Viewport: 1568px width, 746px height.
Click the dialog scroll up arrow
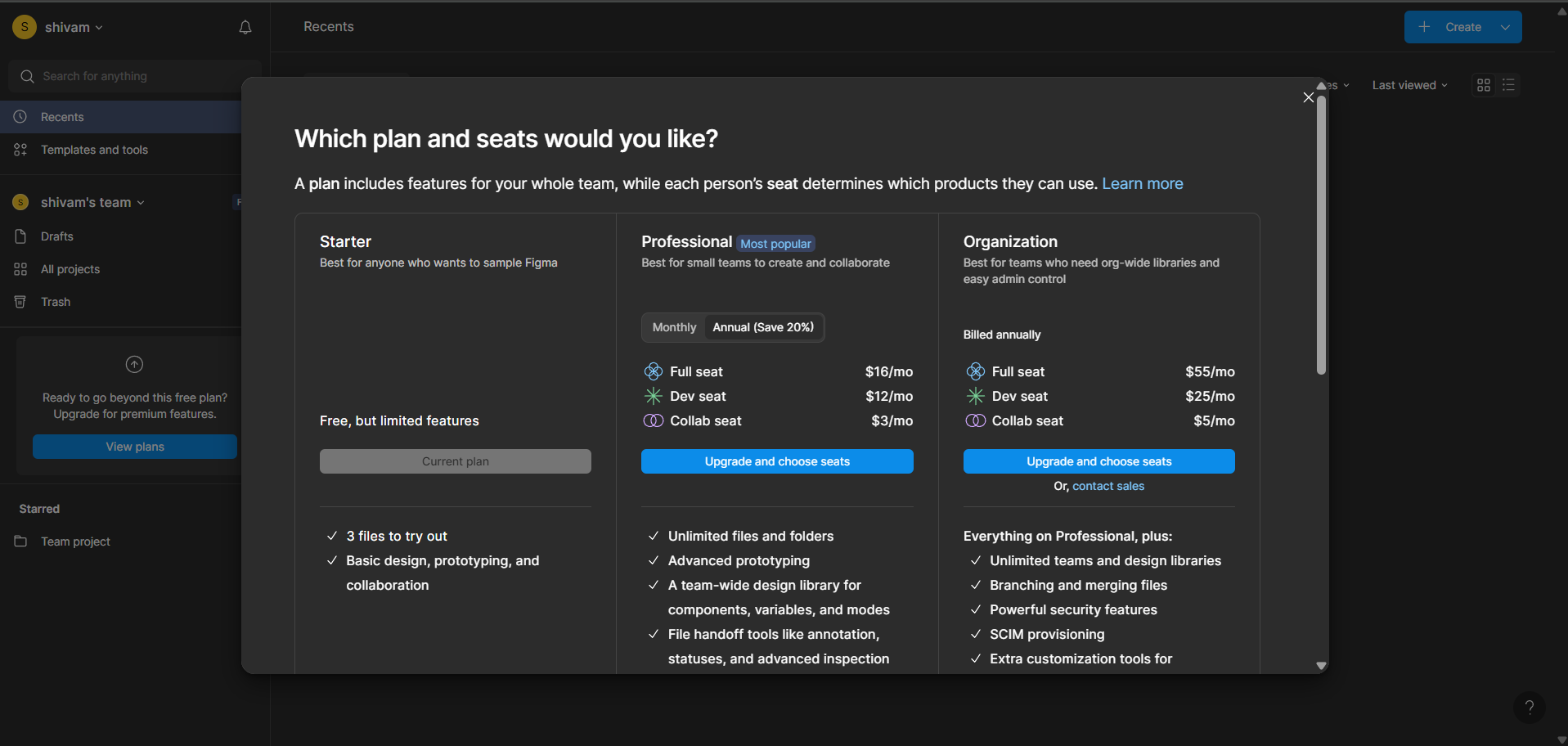click(1321, 85)
